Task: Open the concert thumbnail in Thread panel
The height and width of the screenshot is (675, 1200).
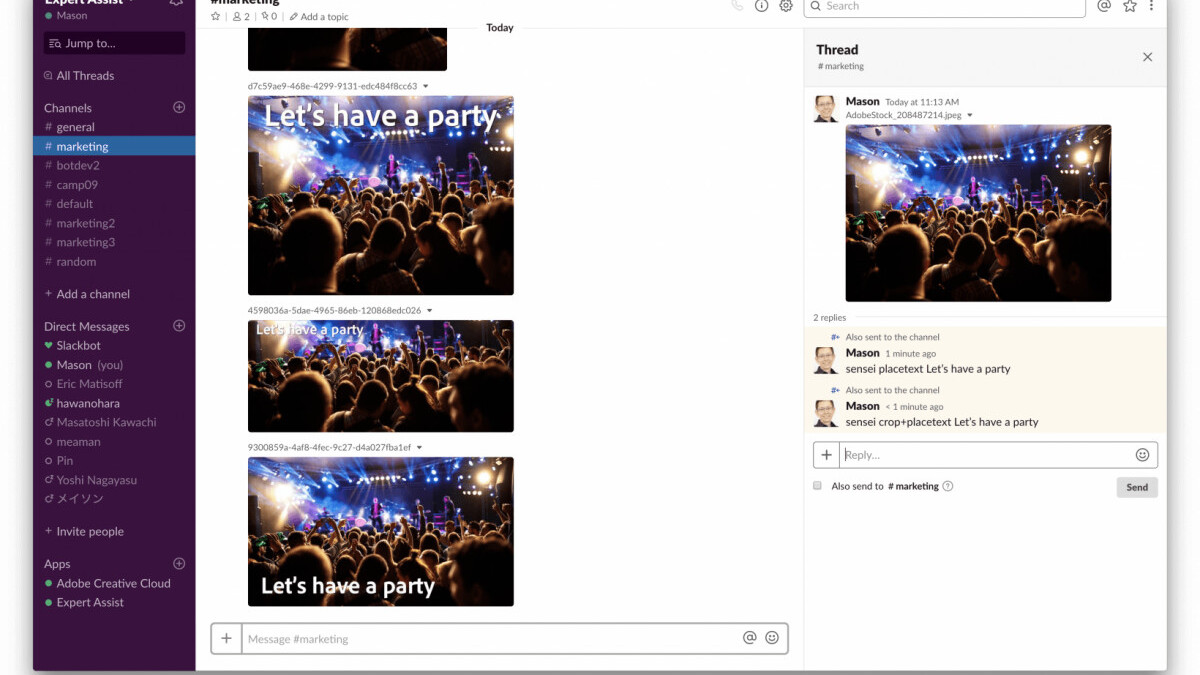Action: [978, 213]
